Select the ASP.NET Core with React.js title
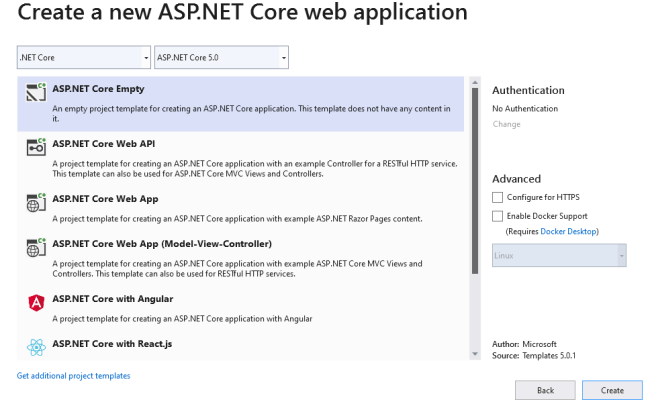The image size is (650, 400). point(112,344)
